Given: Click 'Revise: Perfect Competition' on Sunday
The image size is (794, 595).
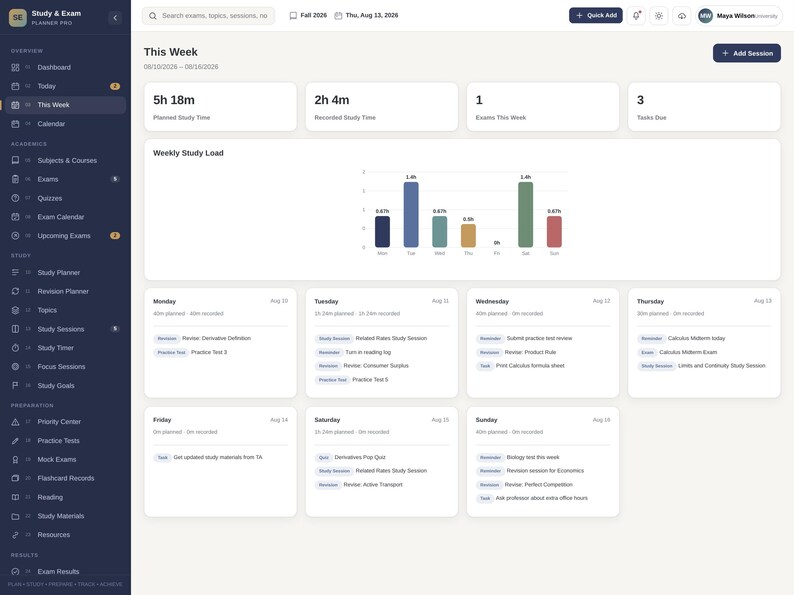Looking at the screenshot, I should pyautogui.click(x=538, y=485).
